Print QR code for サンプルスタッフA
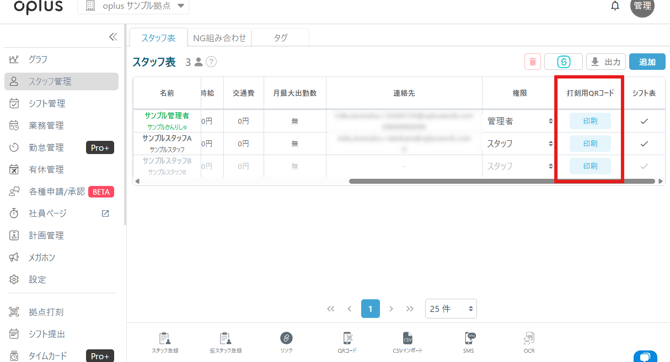The image size is (670, 362). pos(590,144)
